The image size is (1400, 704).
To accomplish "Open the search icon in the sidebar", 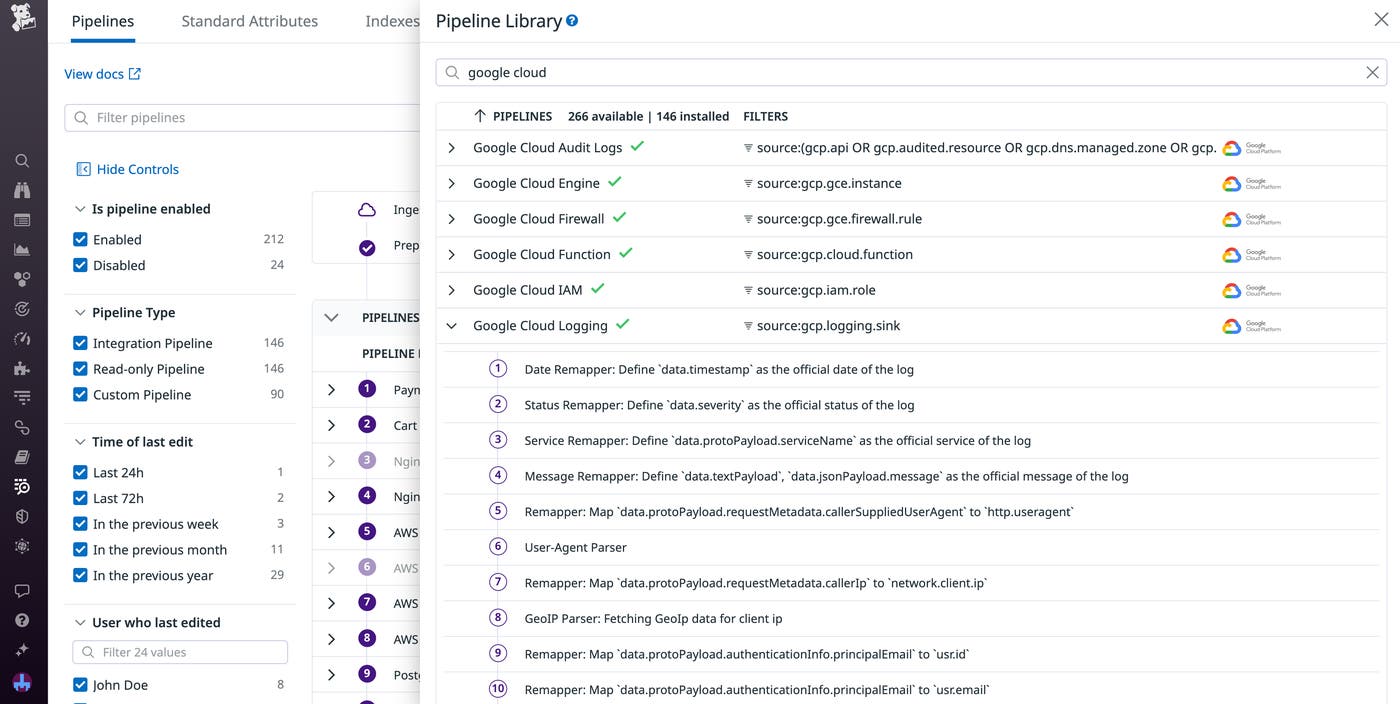I will 22,160.
